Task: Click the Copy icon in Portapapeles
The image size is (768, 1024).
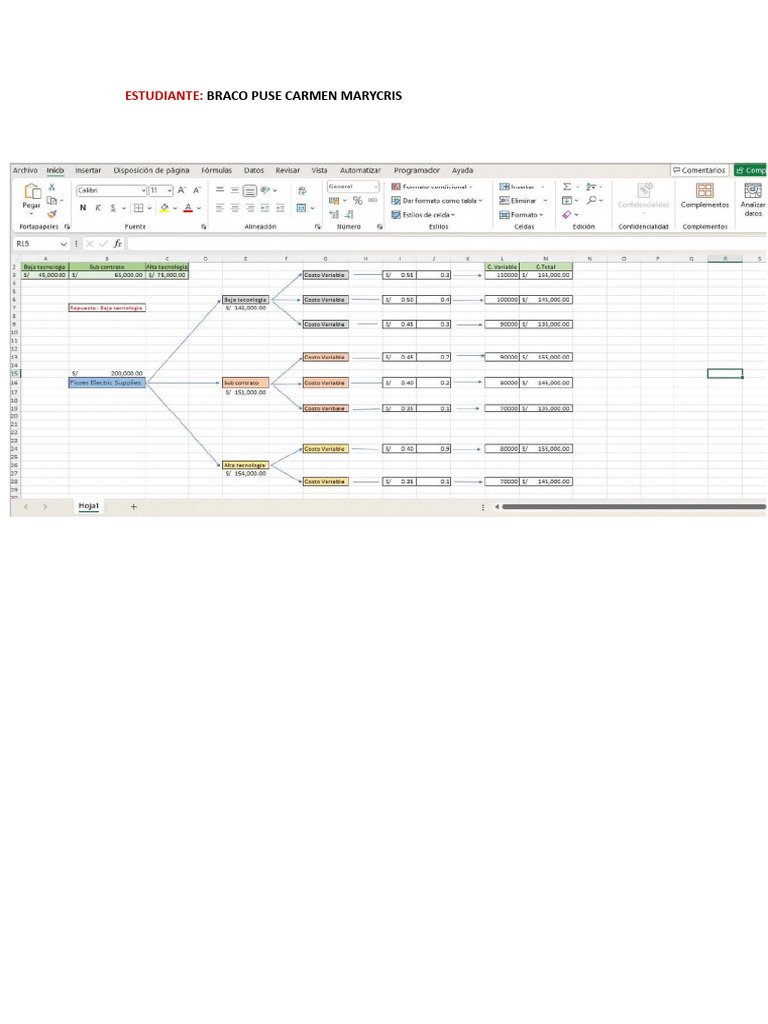Action: (x=52, y=200)
